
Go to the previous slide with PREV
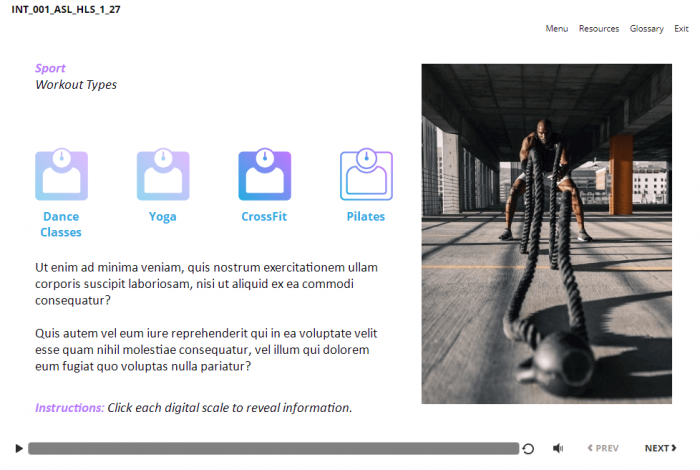(x=603, y=449)
